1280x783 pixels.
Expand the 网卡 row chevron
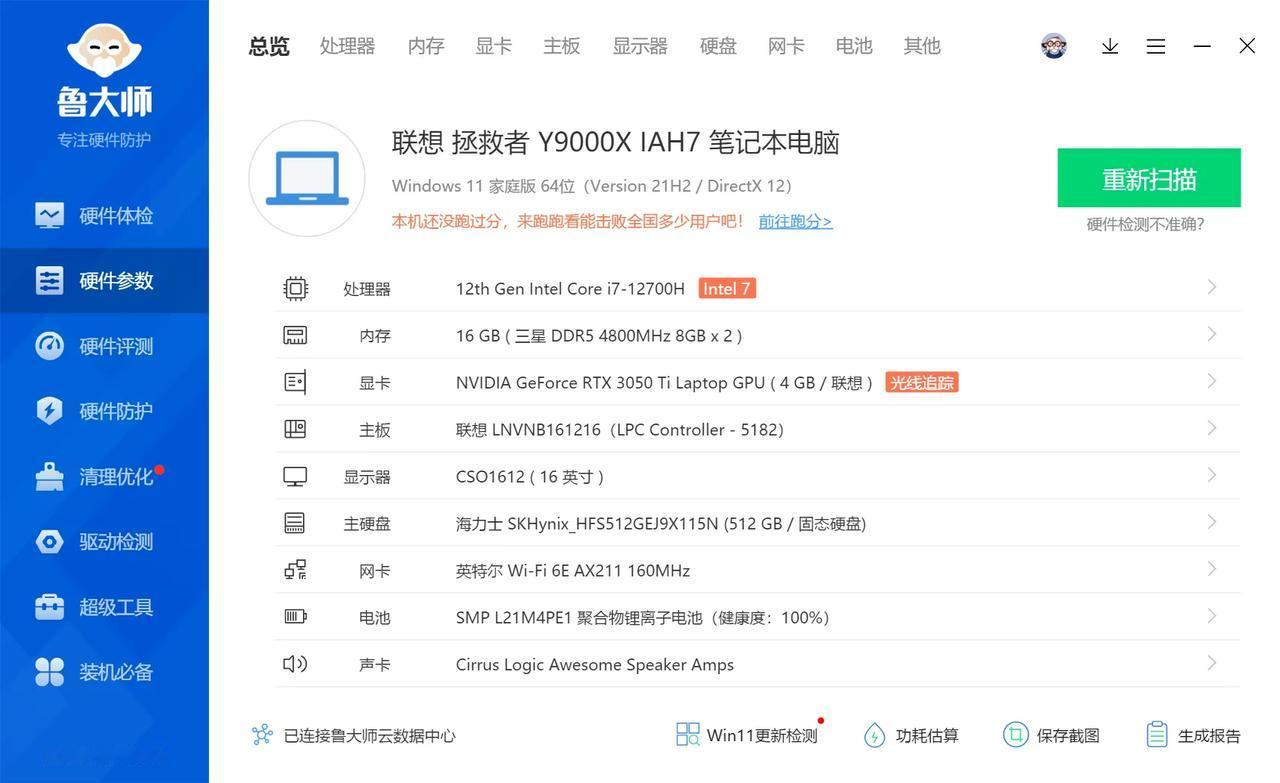(x=1211, y=569)
